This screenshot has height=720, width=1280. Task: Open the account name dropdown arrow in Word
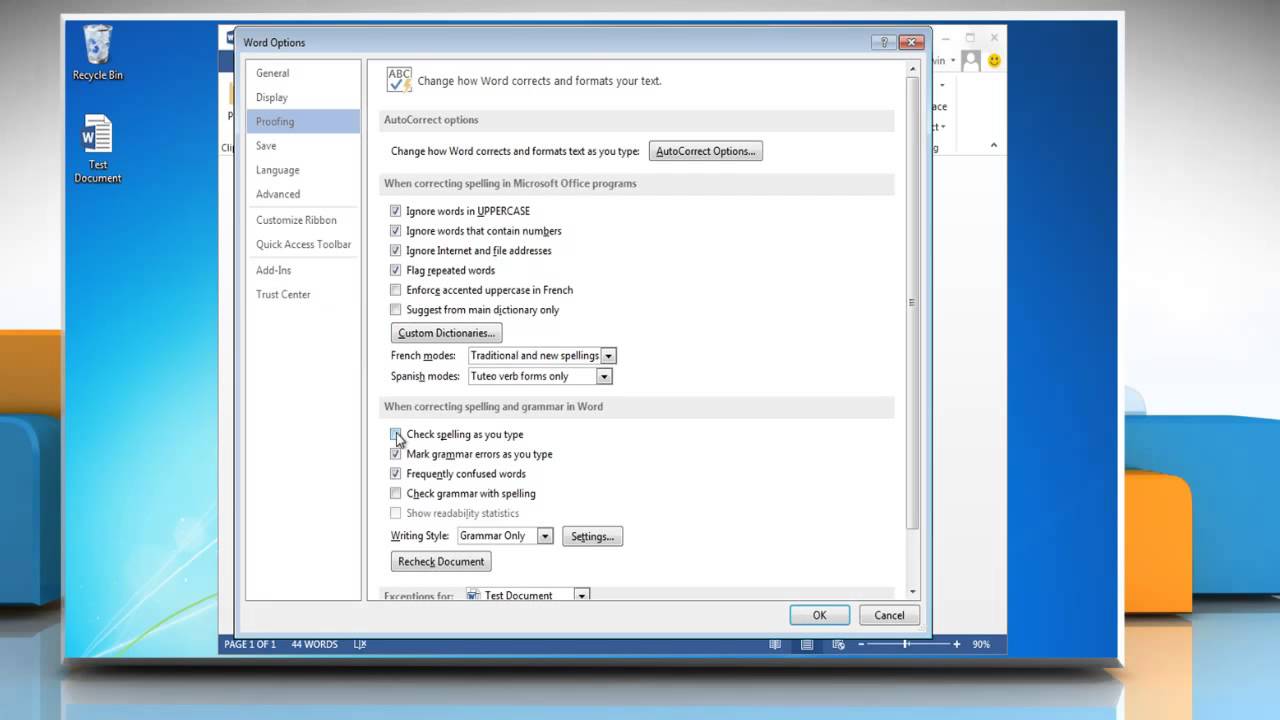[x=953, y=61]
